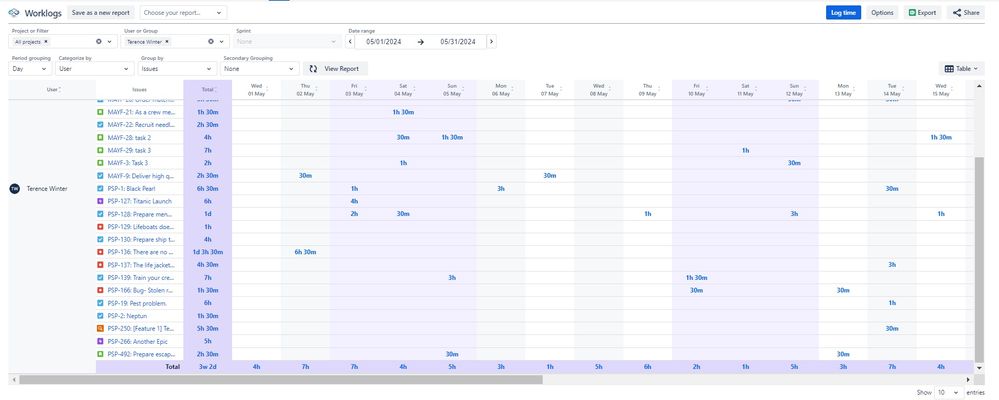Click the vertical scrollbar of the table
The image size is (999, 400).
(x=979, y=258)
